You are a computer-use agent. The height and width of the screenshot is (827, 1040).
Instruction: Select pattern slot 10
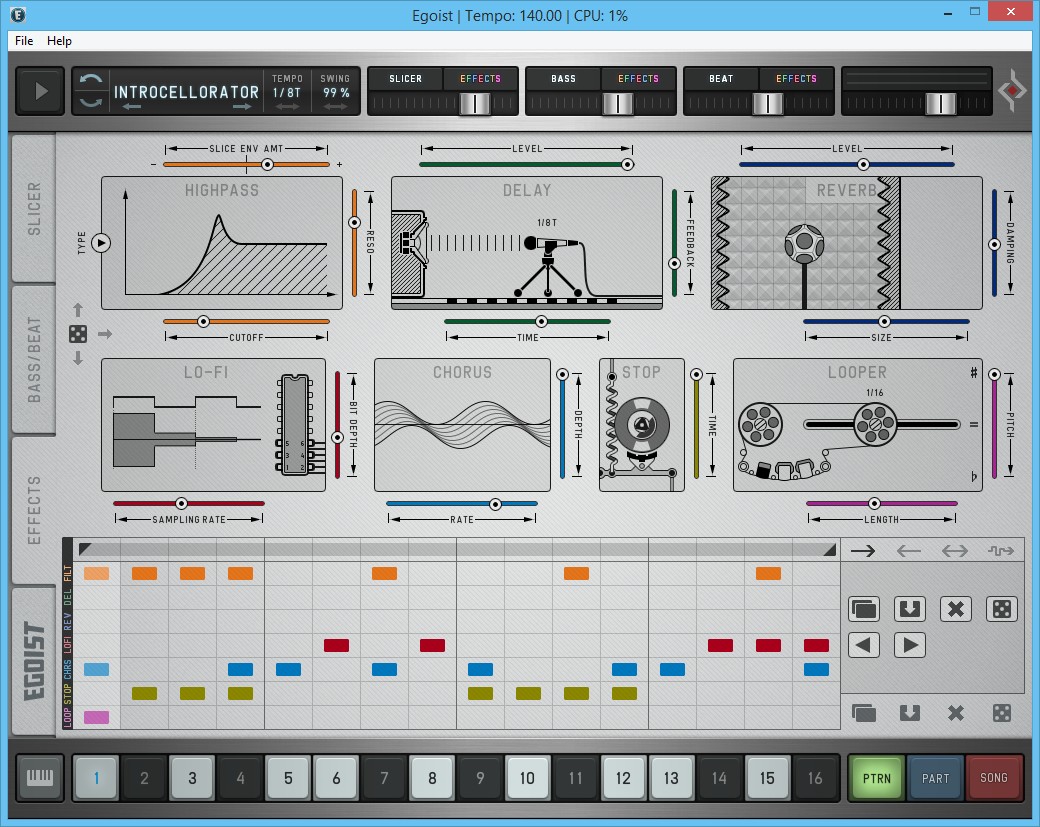point(527,778)
